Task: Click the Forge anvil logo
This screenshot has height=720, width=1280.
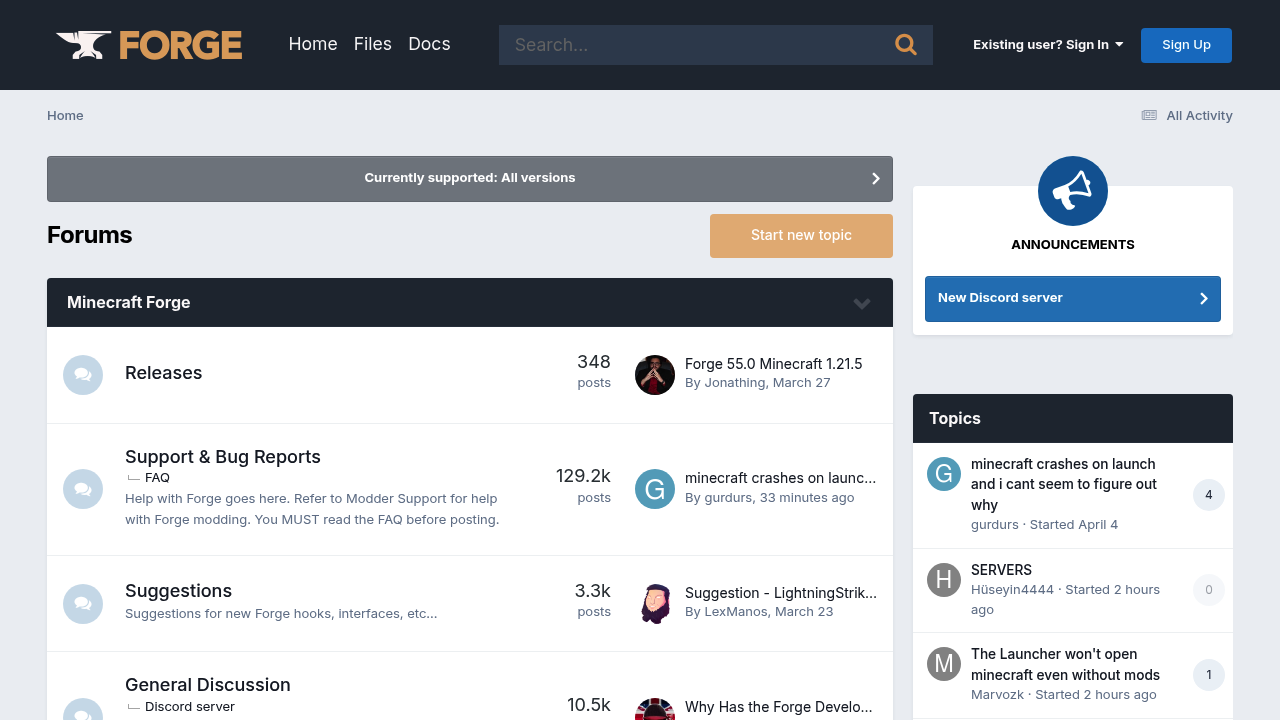Action: (x=149, y=45)
